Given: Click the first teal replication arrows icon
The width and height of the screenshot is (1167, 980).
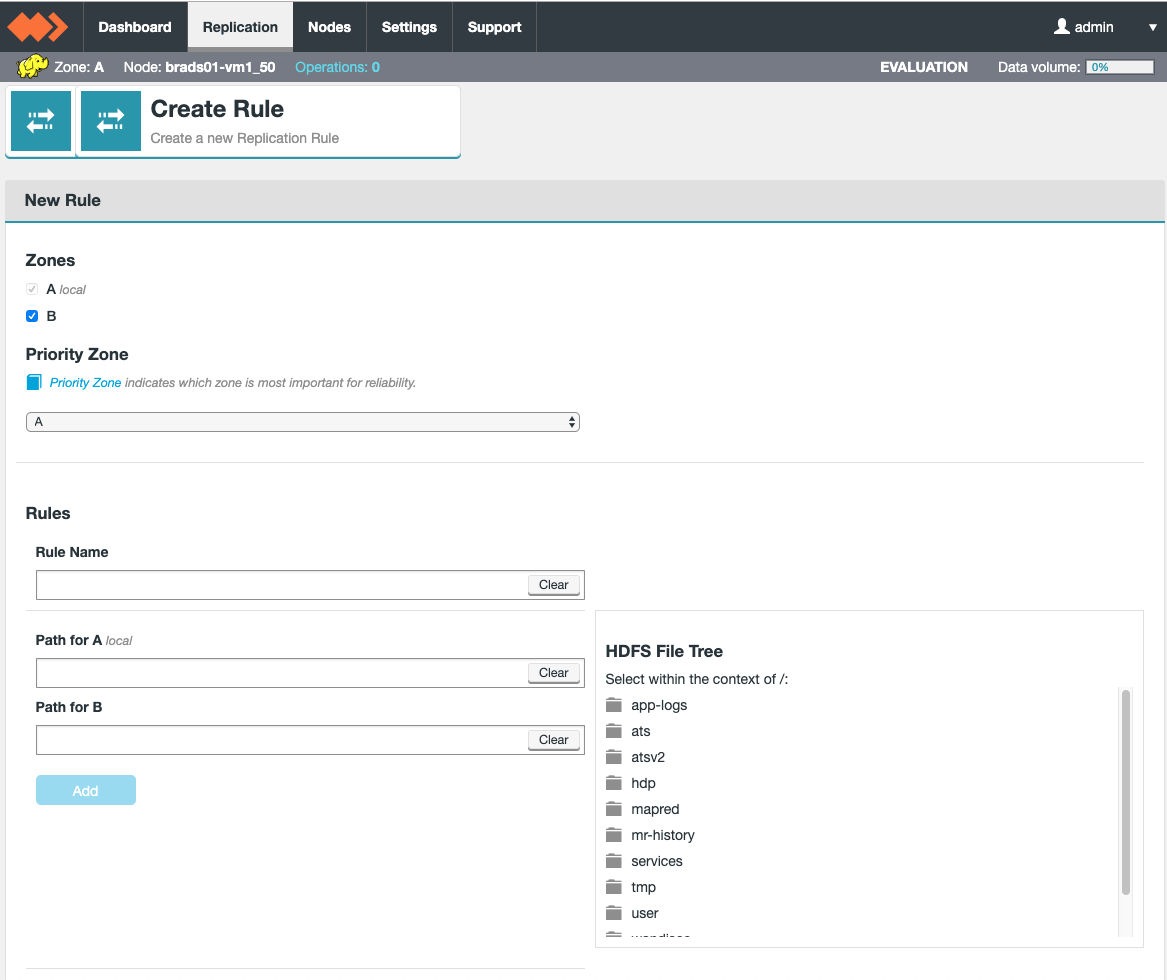Looking at the screenshot, I should pyautogui.click(x=41, y=121).
